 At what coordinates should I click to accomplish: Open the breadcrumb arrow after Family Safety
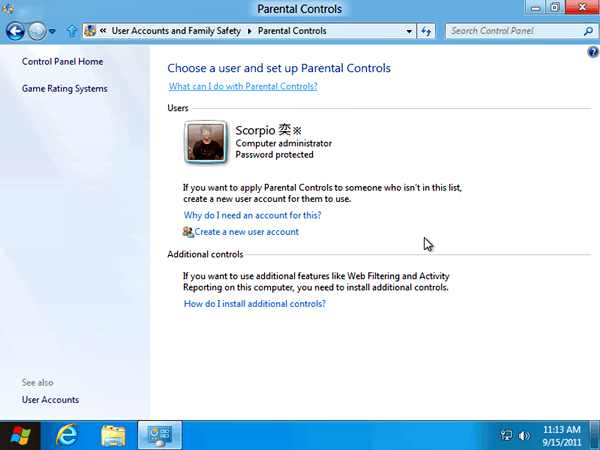pos(249,31)
